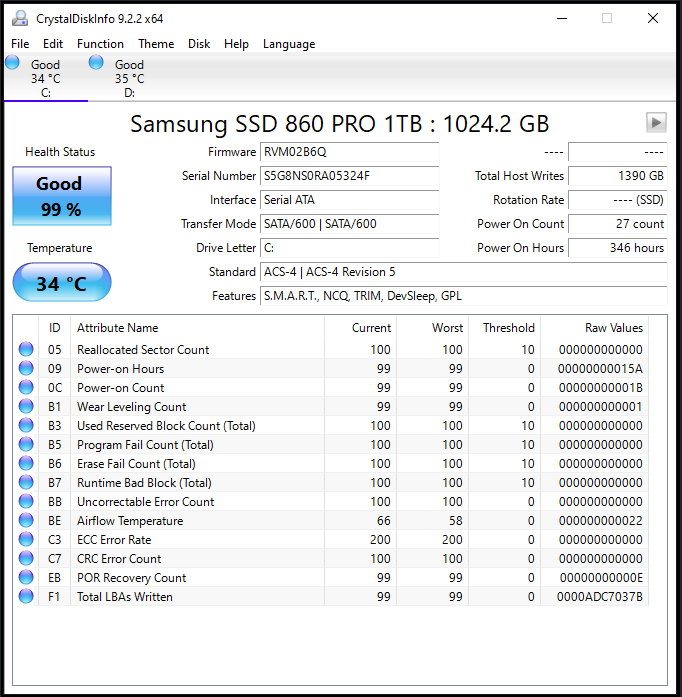Select the Uncorrectable Error Count attribute name
682x697 pixels.
click(x=146, y=502)
